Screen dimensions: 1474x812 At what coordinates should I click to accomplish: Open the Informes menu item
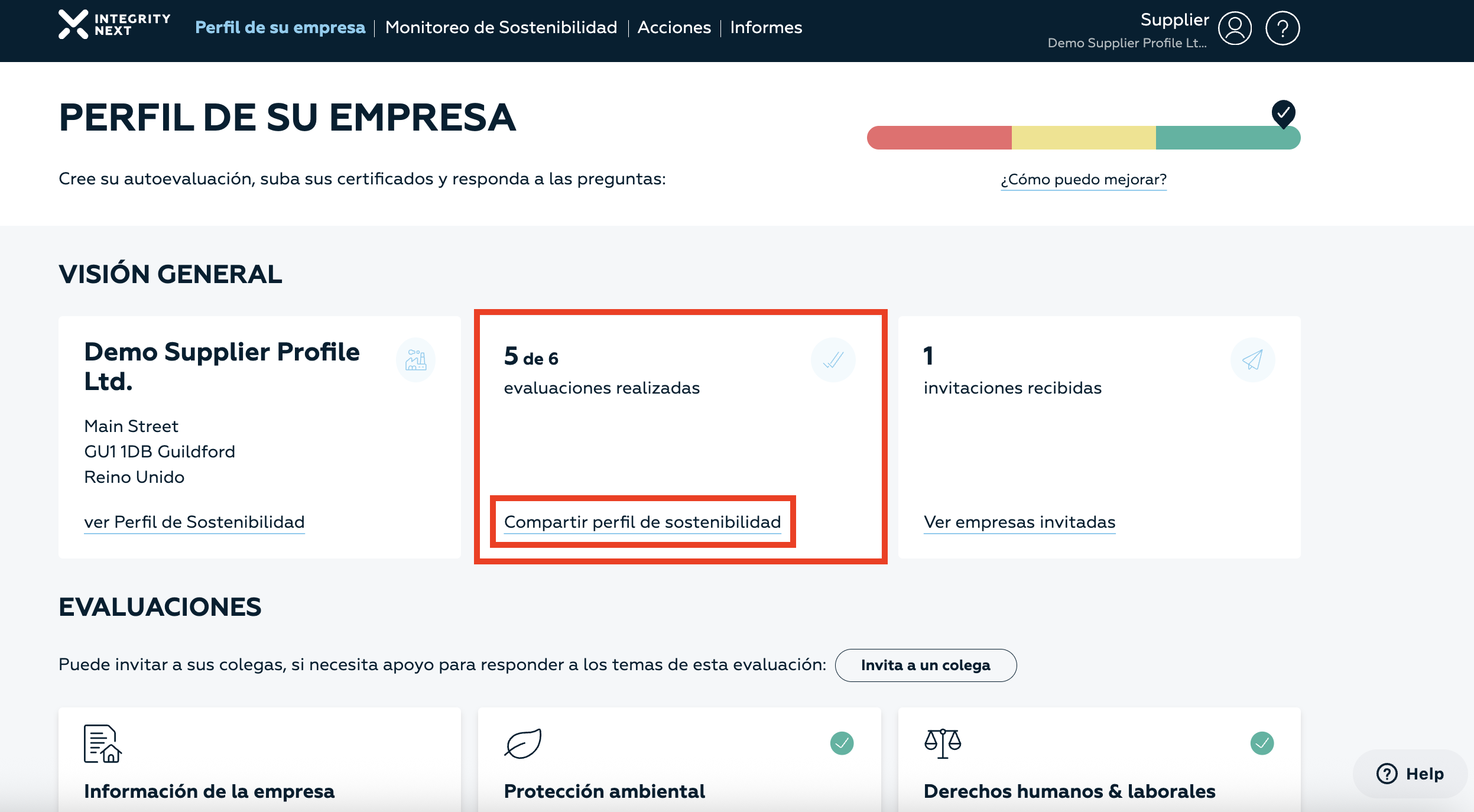pyautogui.click(x=766, y=27)
